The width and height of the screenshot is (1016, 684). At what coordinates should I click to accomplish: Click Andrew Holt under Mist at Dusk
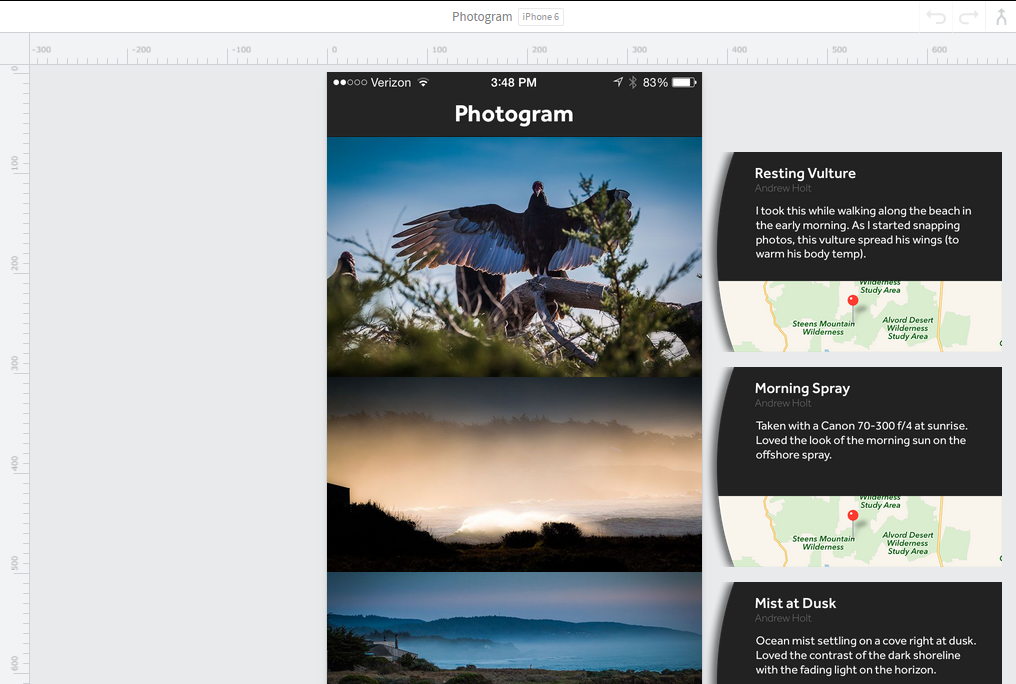click(x=783, y=618)
